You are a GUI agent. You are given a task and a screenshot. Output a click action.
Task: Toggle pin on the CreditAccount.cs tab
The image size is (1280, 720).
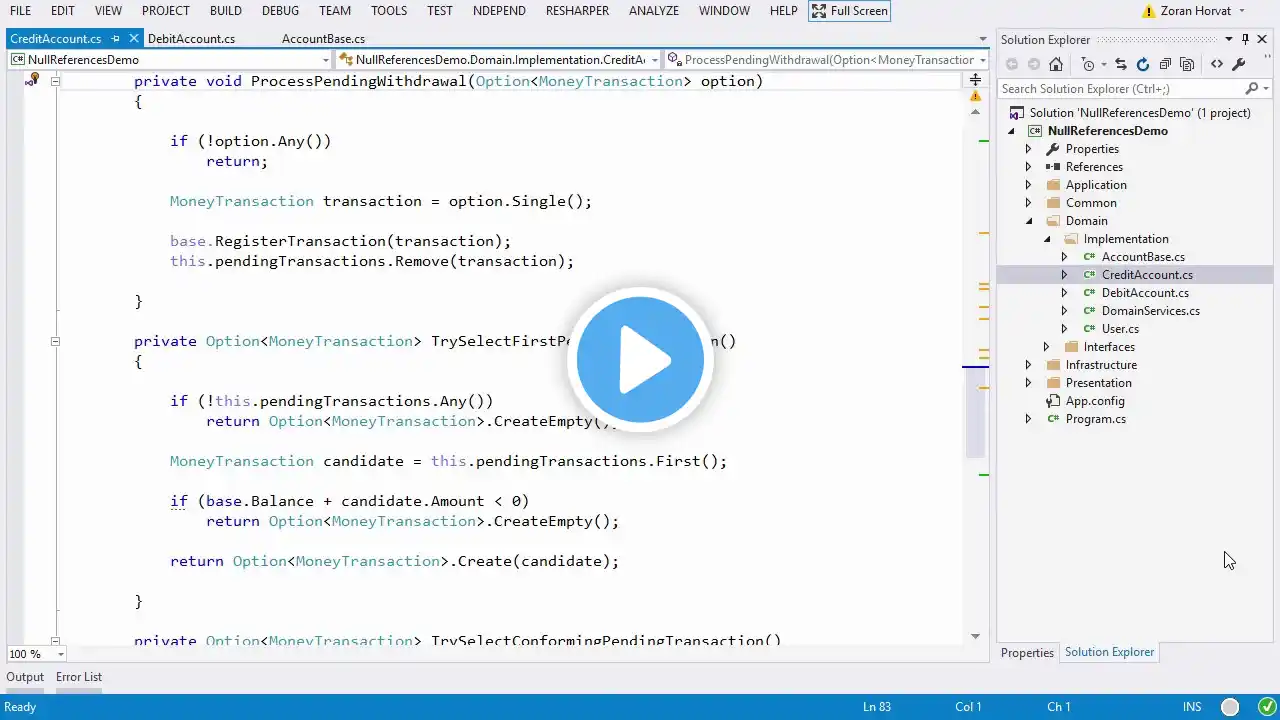pyautogui.click(x=116, y=39)
